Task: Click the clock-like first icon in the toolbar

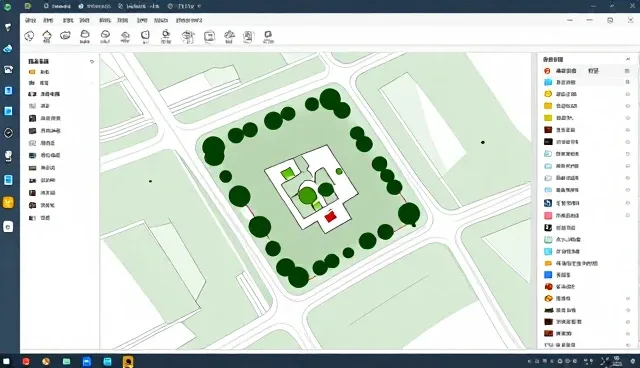Action: (x=29, y=36)
